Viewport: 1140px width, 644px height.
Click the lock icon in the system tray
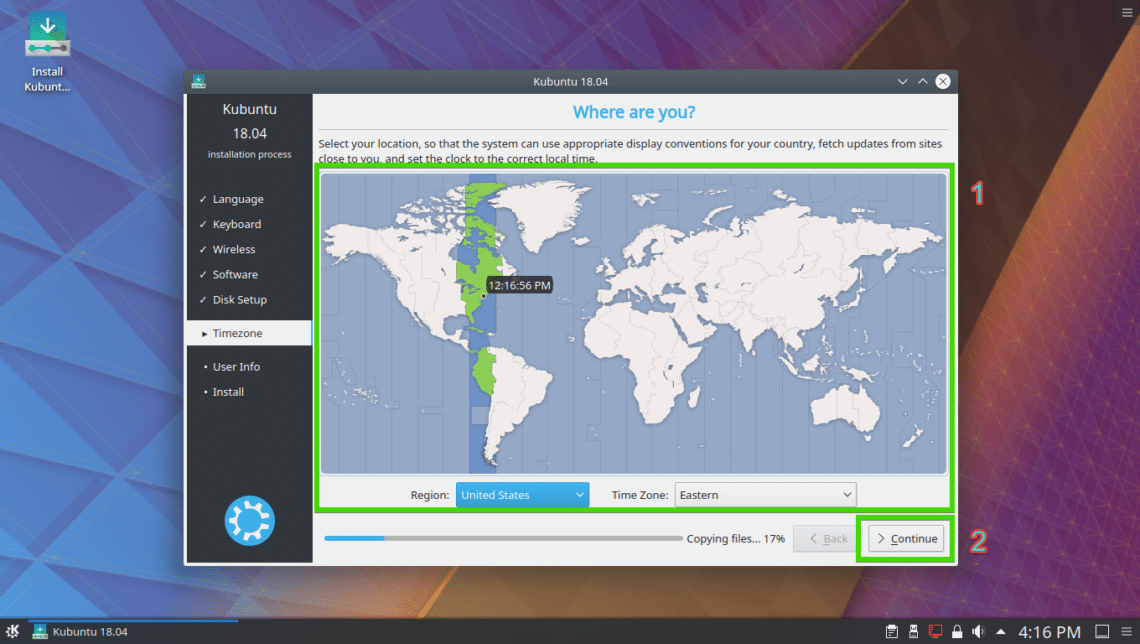(957, 632)
